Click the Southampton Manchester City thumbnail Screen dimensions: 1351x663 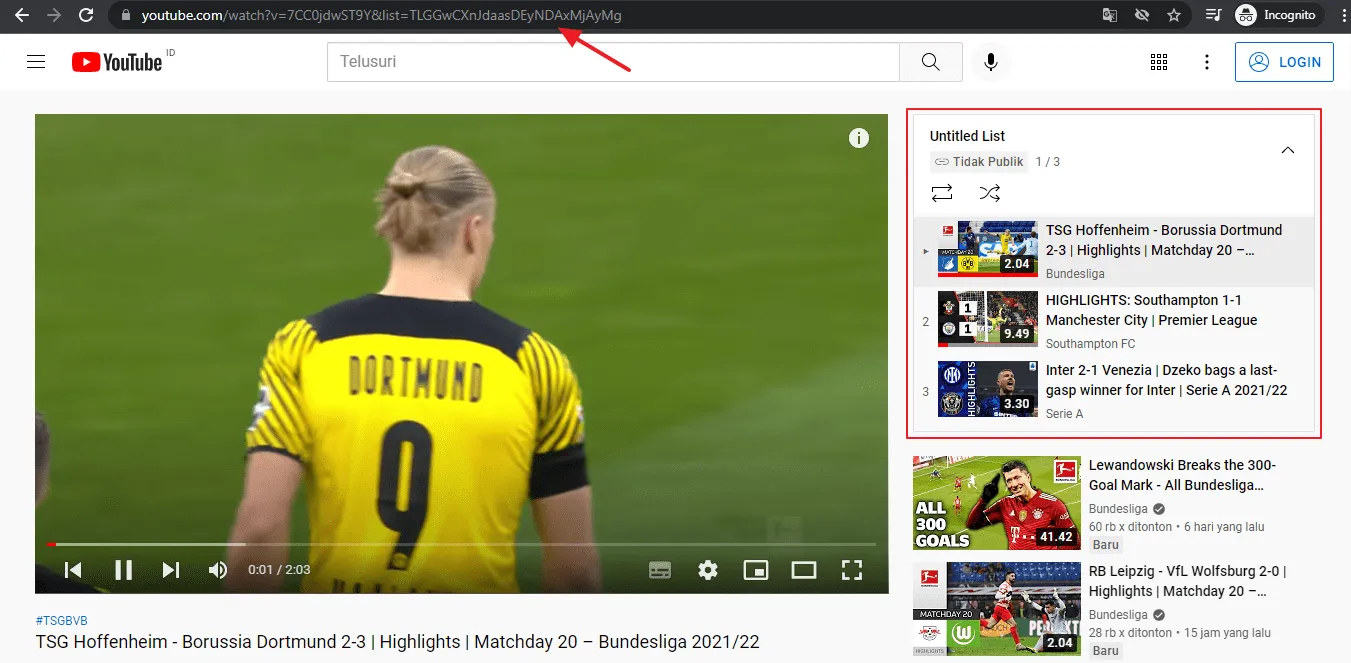[988, 319]
